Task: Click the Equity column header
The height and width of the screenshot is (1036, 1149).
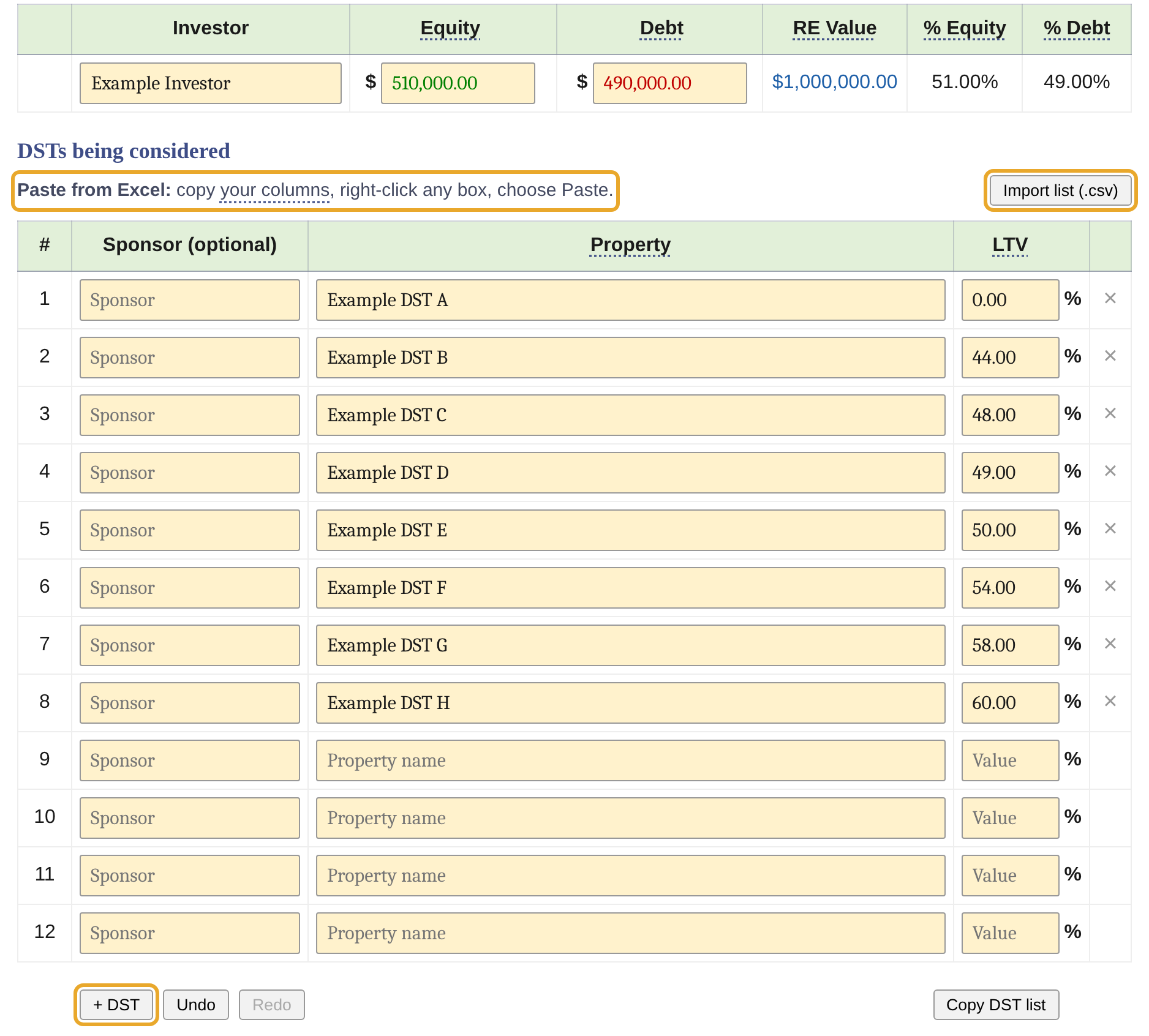Action: [450, 28]
